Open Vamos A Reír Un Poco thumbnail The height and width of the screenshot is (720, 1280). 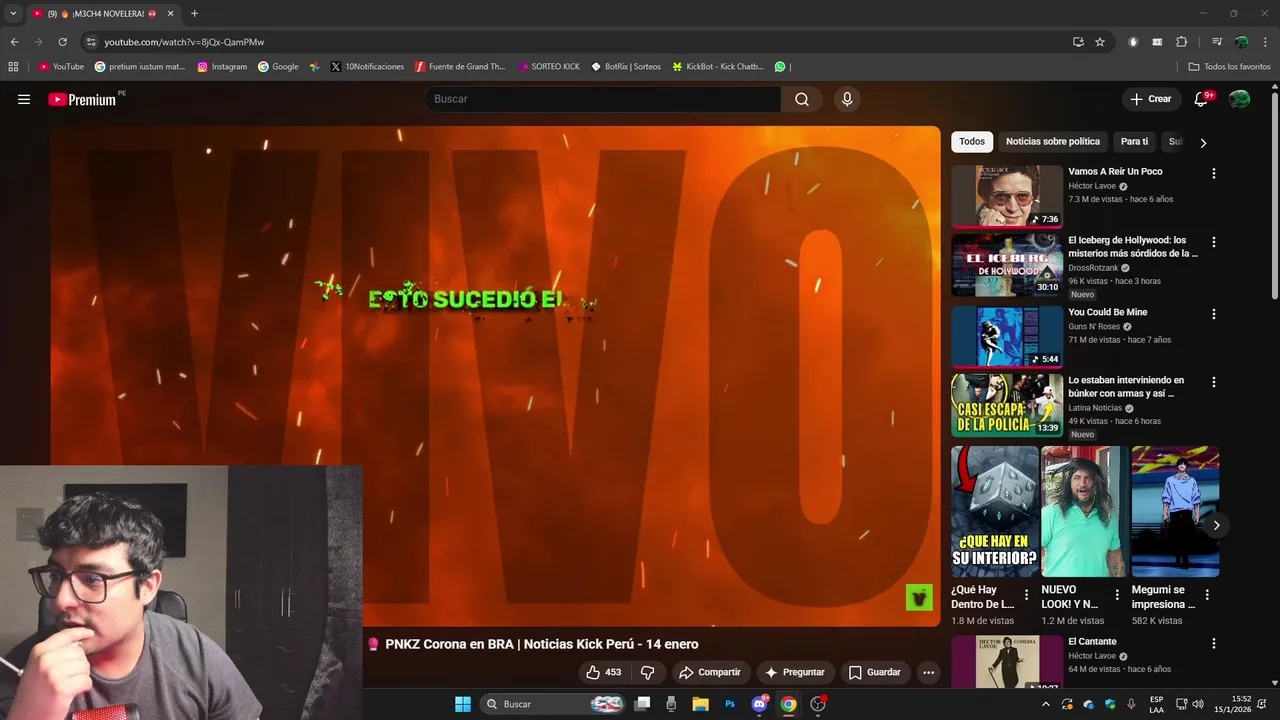(1007, 196)
